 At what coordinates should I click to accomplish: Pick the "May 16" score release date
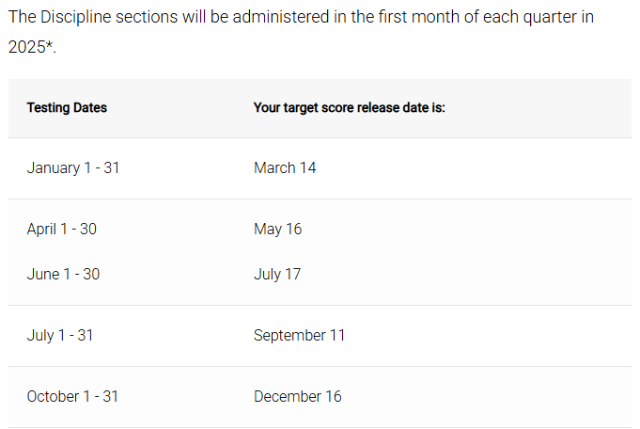click(278, 229)
